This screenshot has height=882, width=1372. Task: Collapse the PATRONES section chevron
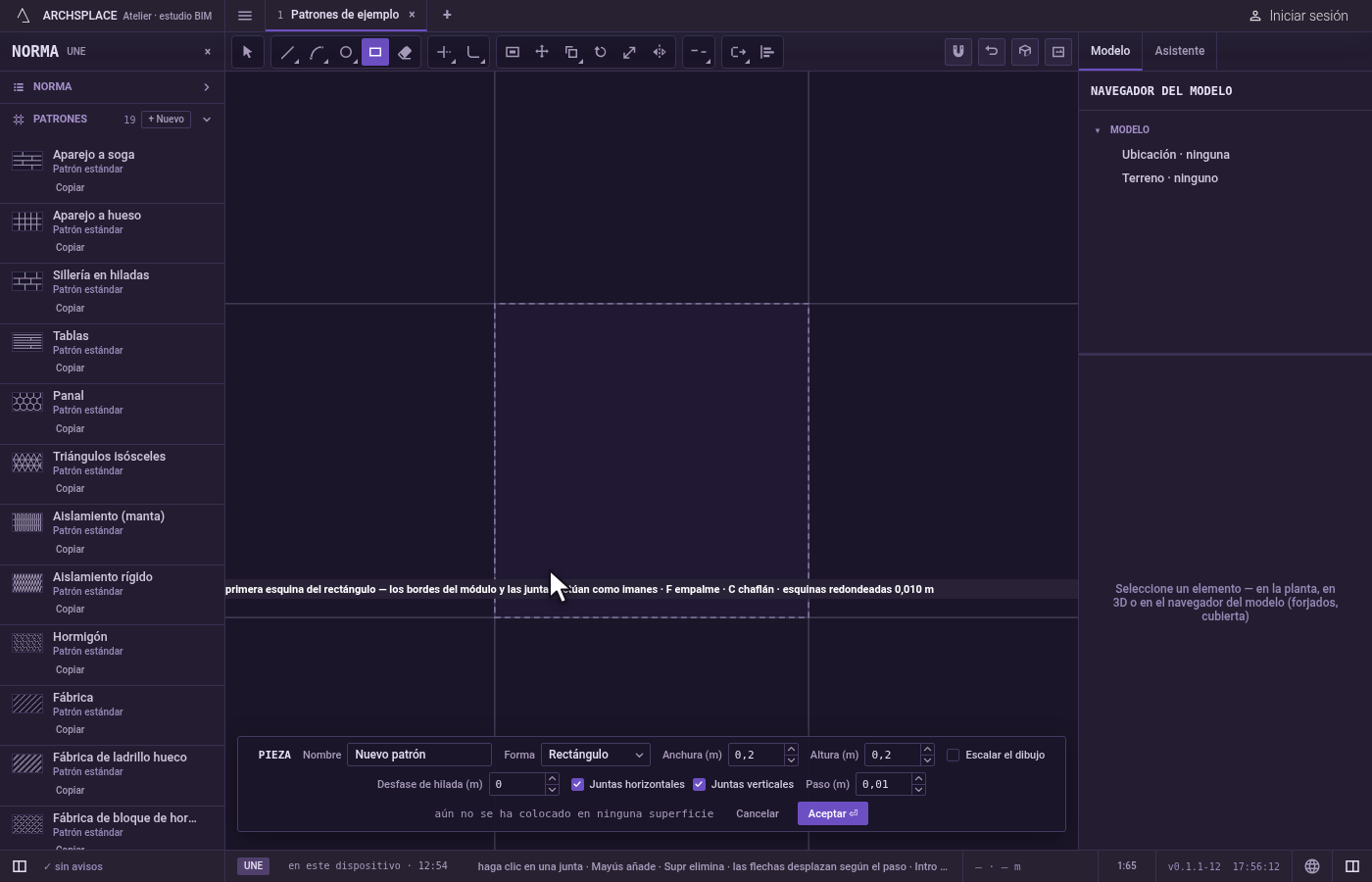(206, 120)
